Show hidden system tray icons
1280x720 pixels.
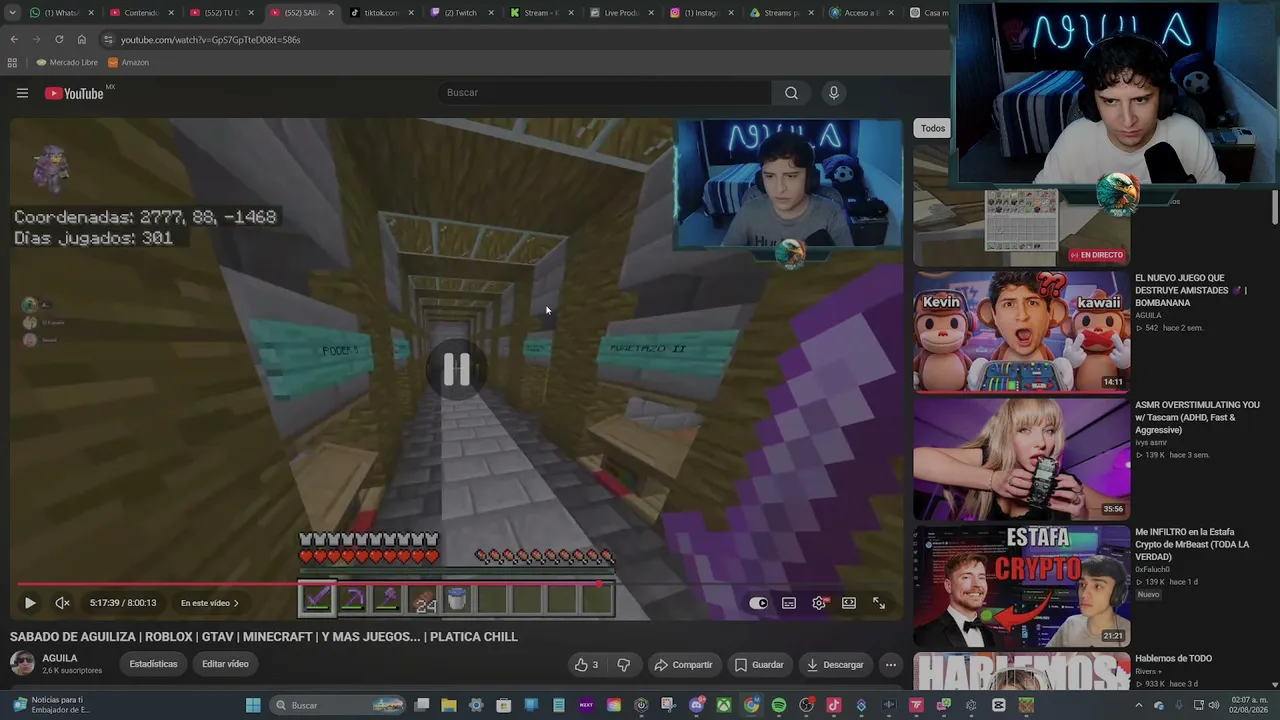tap(1139, 705)
